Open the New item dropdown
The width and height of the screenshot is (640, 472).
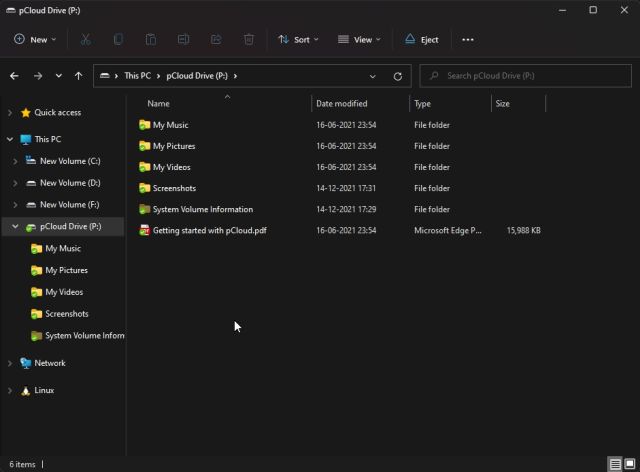pyautogui.click(x=35, y=40)
